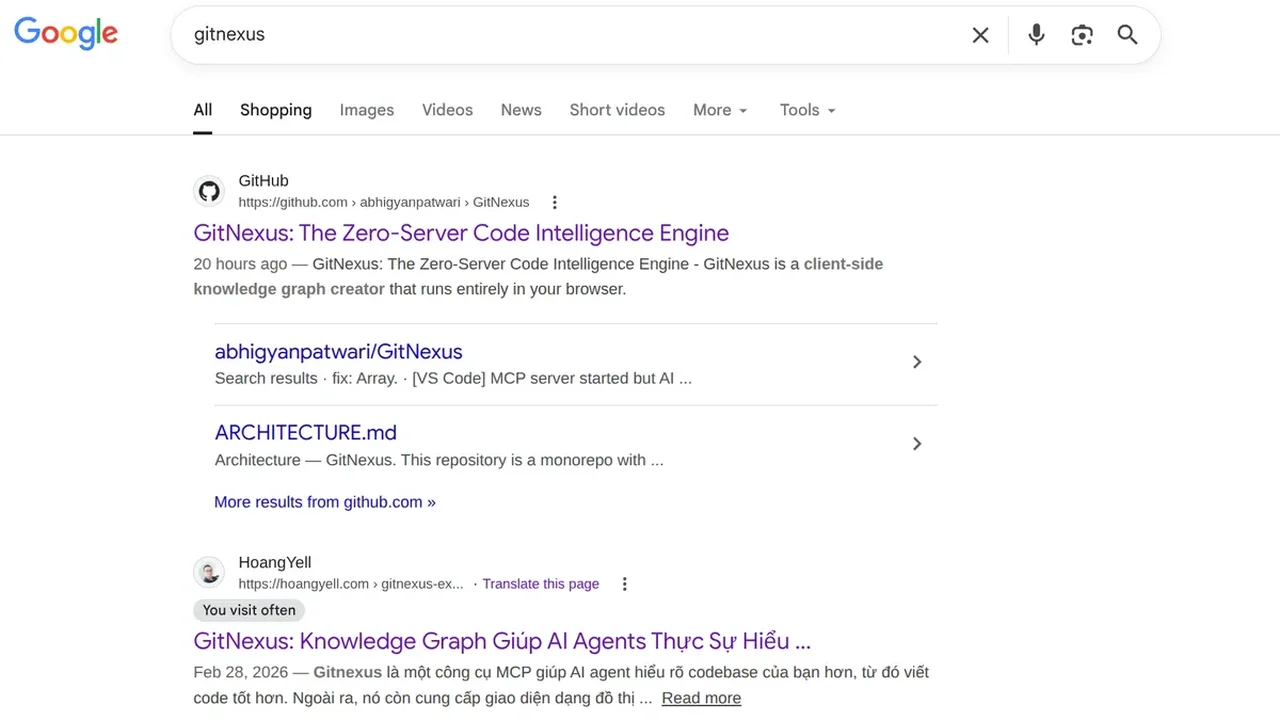Click the 'Feb 28, 2026' snippet date
This screenshot has width=1280, height=720.
point(241,672)
